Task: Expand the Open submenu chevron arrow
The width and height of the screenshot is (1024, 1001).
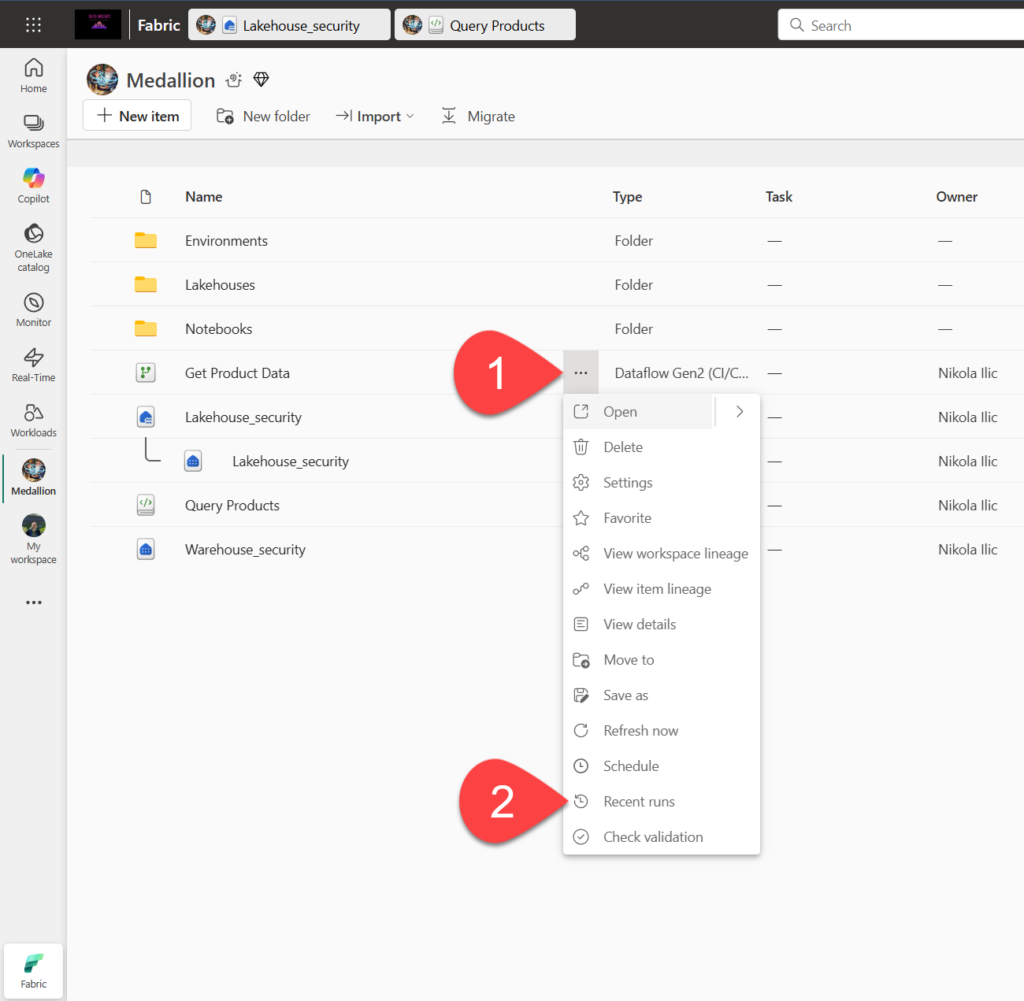Action: point(739,411)
